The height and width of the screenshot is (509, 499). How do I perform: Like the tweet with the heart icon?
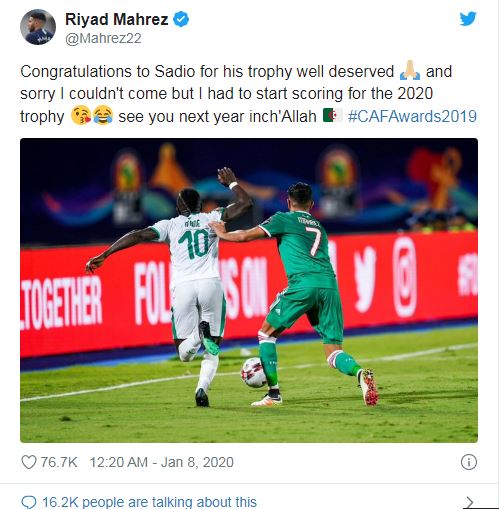pyautogui.click(x=29, y=462)
